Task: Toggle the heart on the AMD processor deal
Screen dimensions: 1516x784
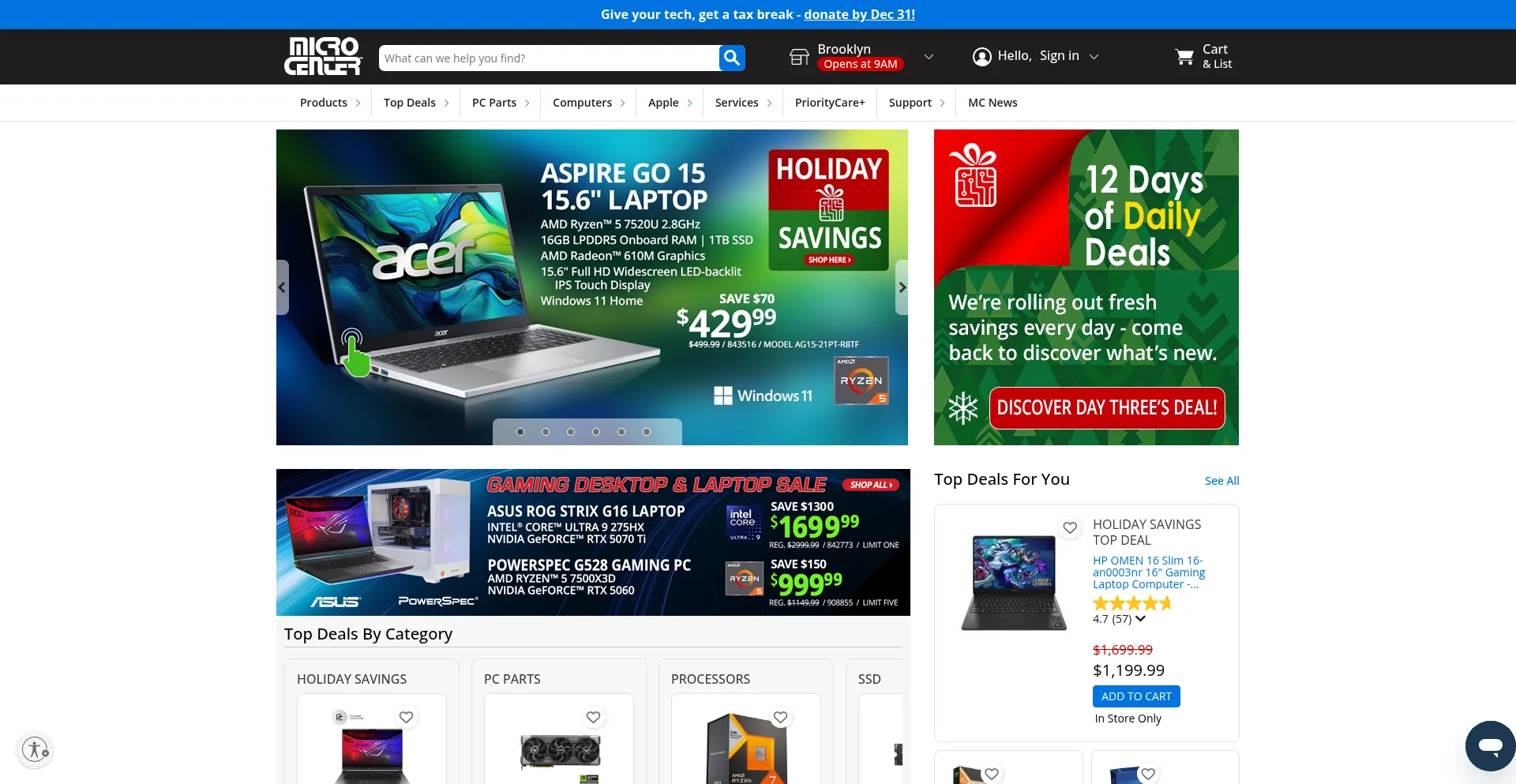Action: click(780, 717)
